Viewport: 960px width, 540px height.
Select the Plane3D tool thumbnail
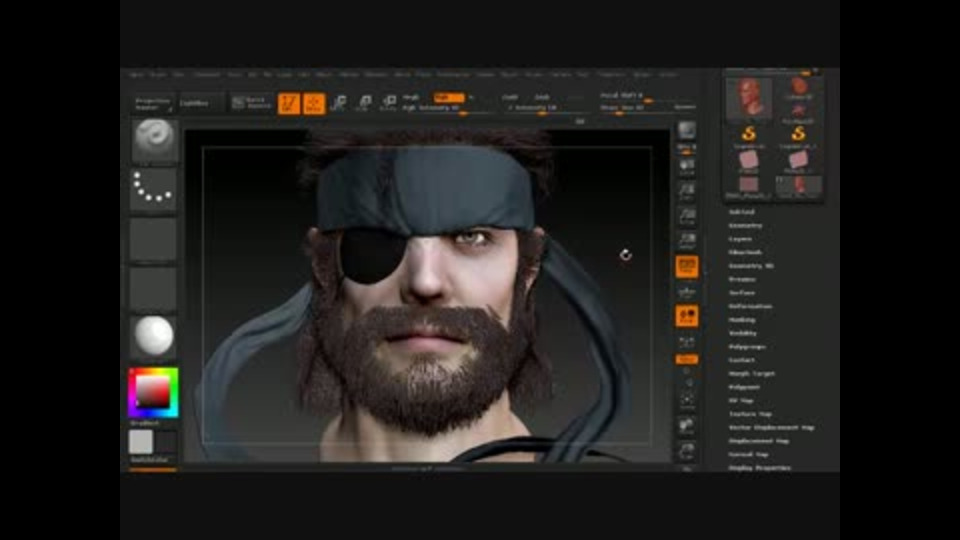749,161
